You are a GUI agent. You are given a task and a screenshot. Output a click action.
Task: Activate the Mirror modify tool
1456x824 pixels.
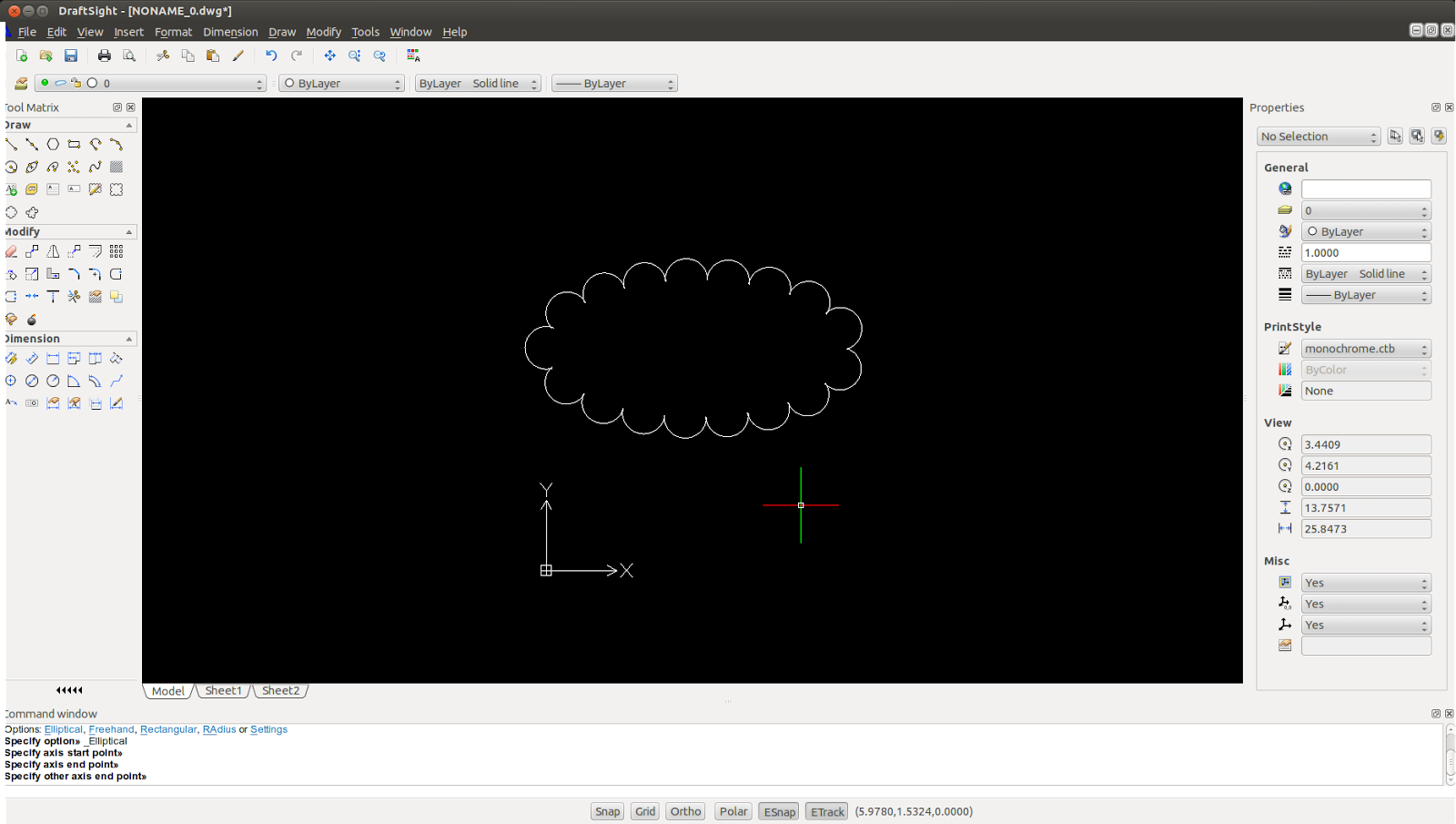(53, 251)
